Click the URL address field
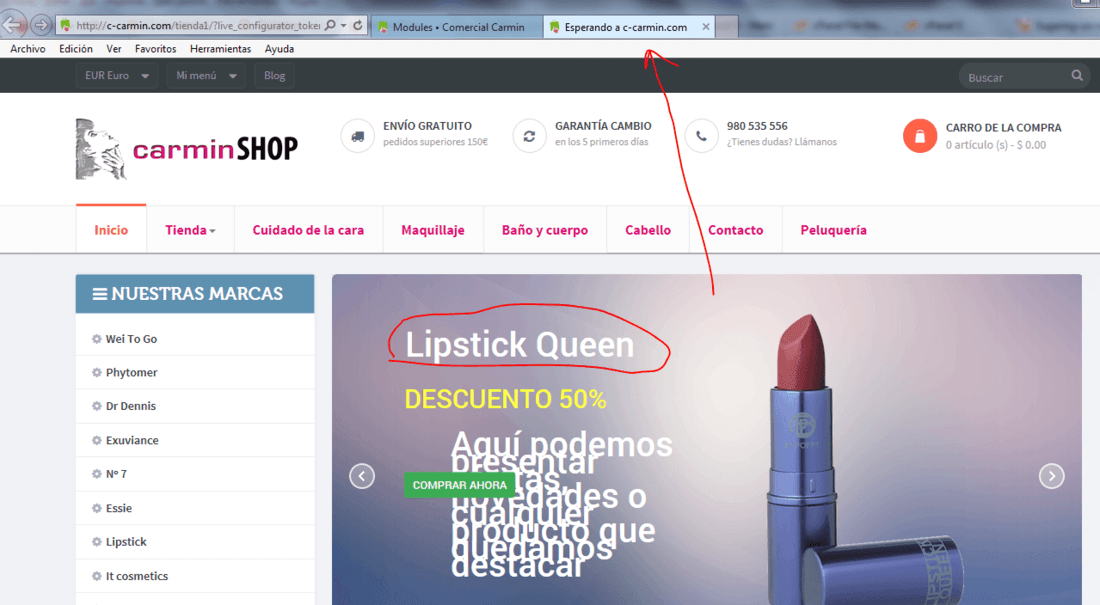Viewport: 1100px width, 605px height. [x=196, y=26]
